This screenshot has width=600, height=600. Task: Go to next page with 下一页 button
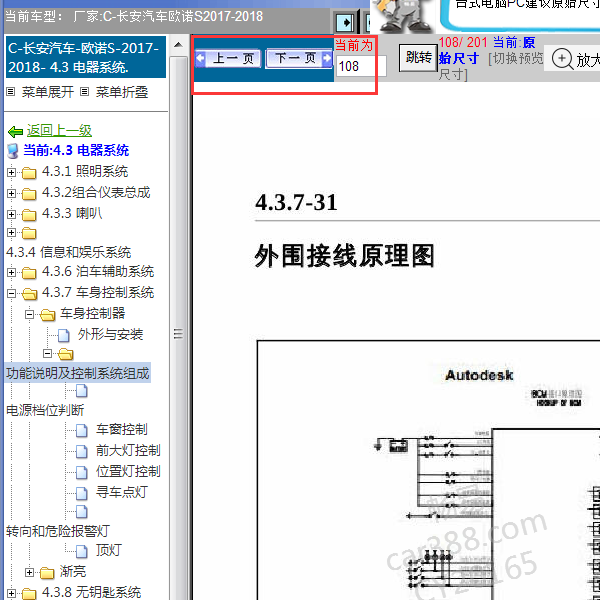pos(299,58)
